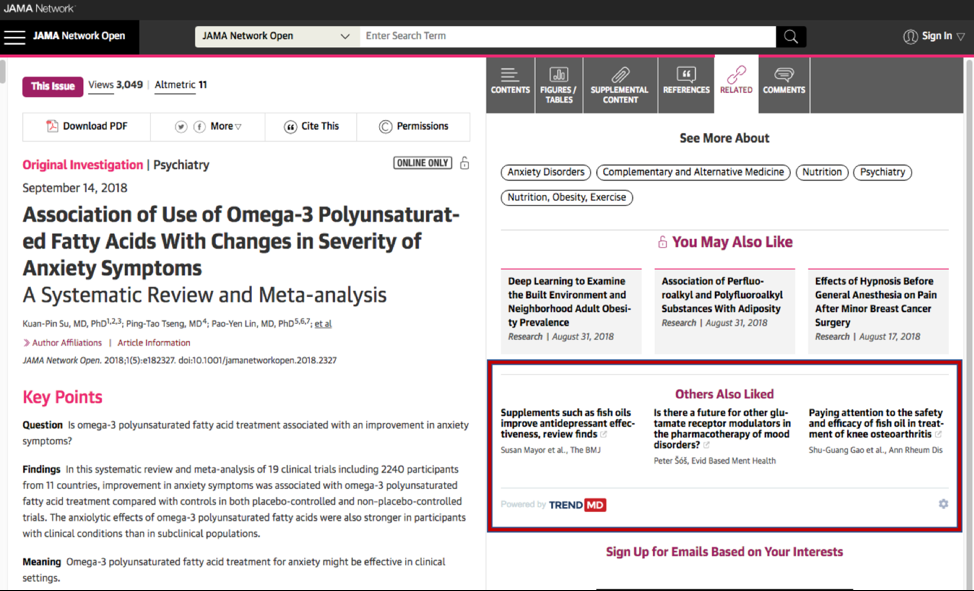The image size is (974, 591).
Task: Select the Anxiety Disorders topic tag
Action: coord(545,172)
